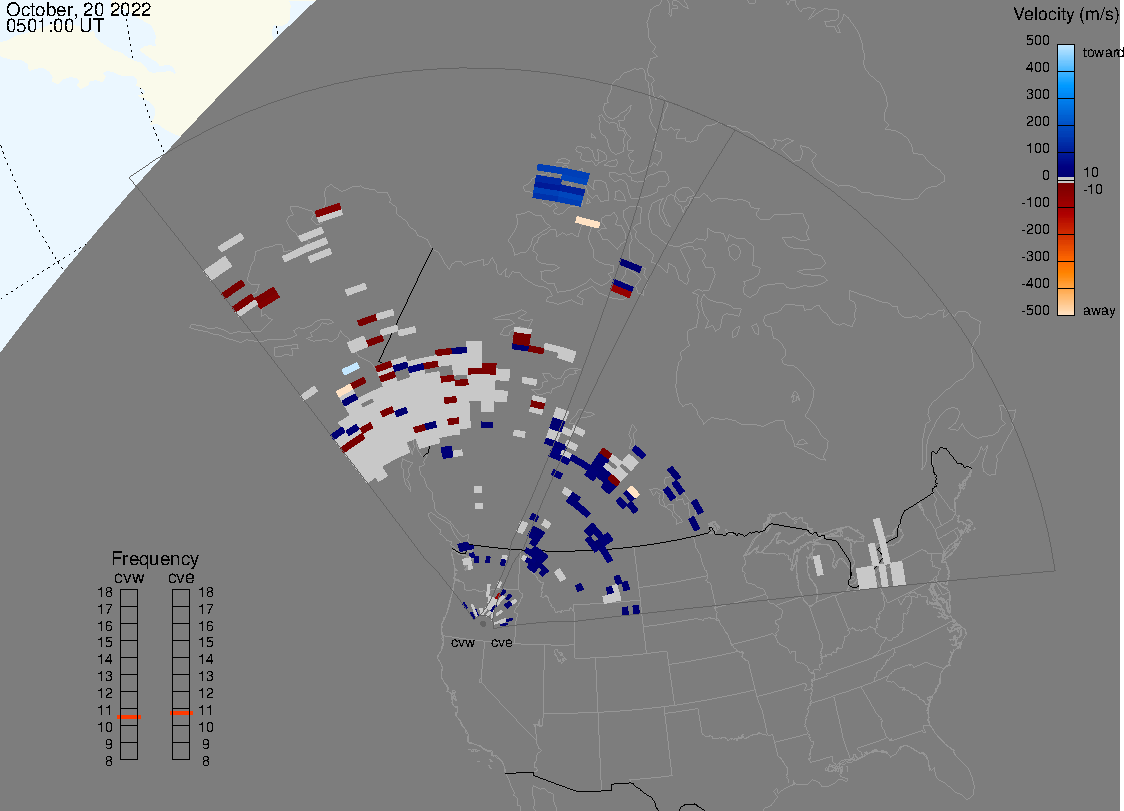Click the 18 label left of cvw frequency bar

[x=105, y=592]
